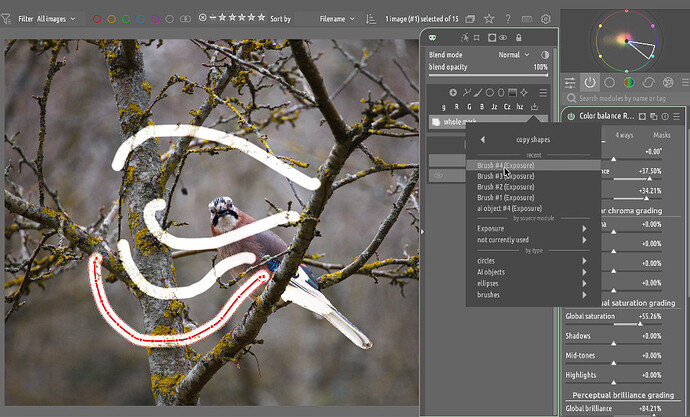Open the Sort by Filename dropdown
The height and width of the screenshot is (417, 690).
coord(337,19)
